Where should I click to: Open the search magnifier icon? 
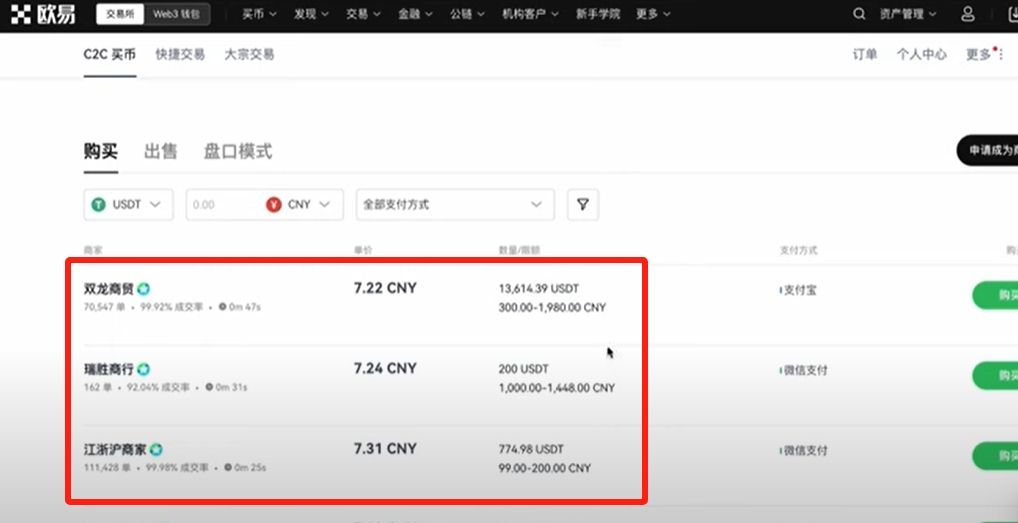pyautogui.click(x=859, y=14)
